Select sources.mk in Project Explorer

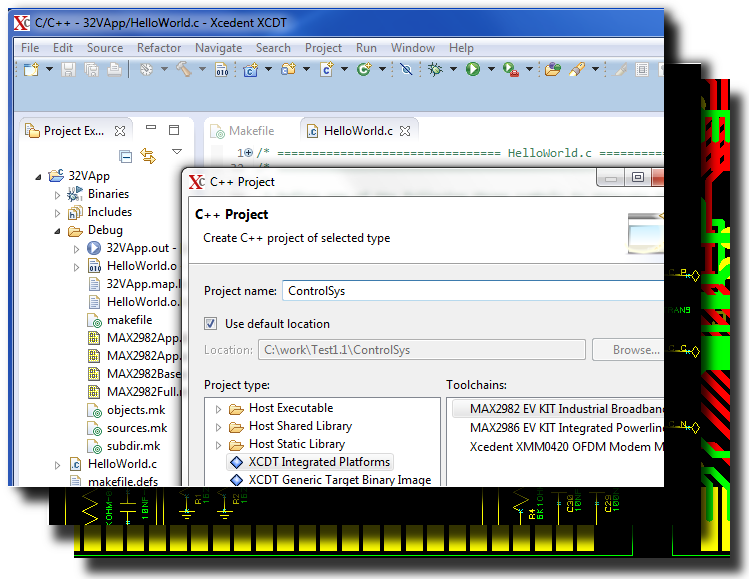[128, 428]
